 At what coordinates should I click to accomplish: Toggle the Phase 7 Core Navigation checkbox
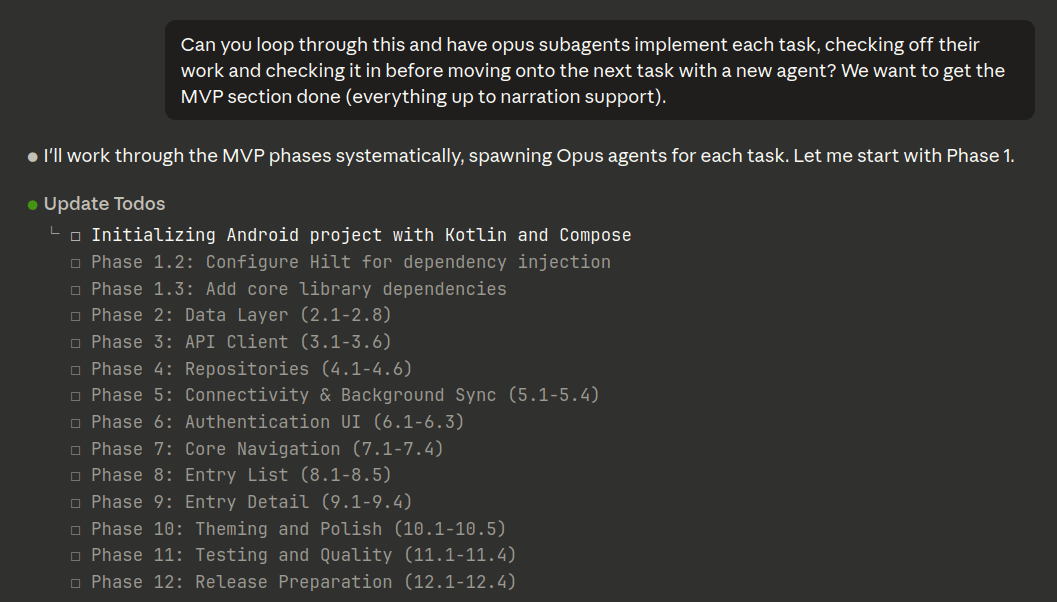pos(76,450)
